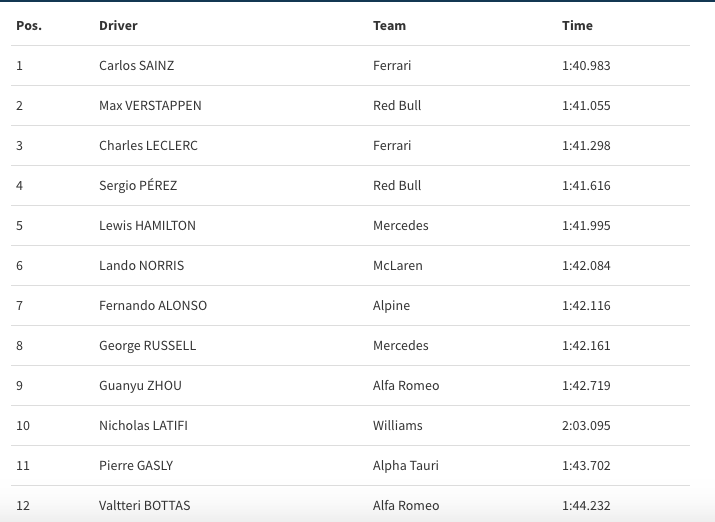Screen dimensions: 715x522
Task: Select driver name Max VERSTAPPEN
Action: [150, 106]
